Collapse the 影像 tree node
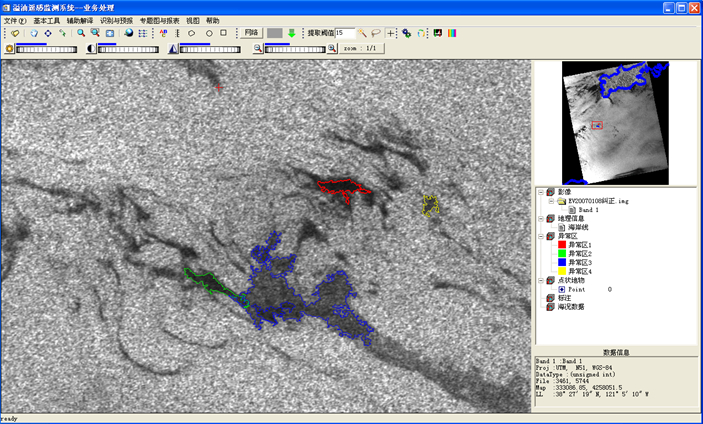Viewport: 703px width, 424px height. pos(540,190)
